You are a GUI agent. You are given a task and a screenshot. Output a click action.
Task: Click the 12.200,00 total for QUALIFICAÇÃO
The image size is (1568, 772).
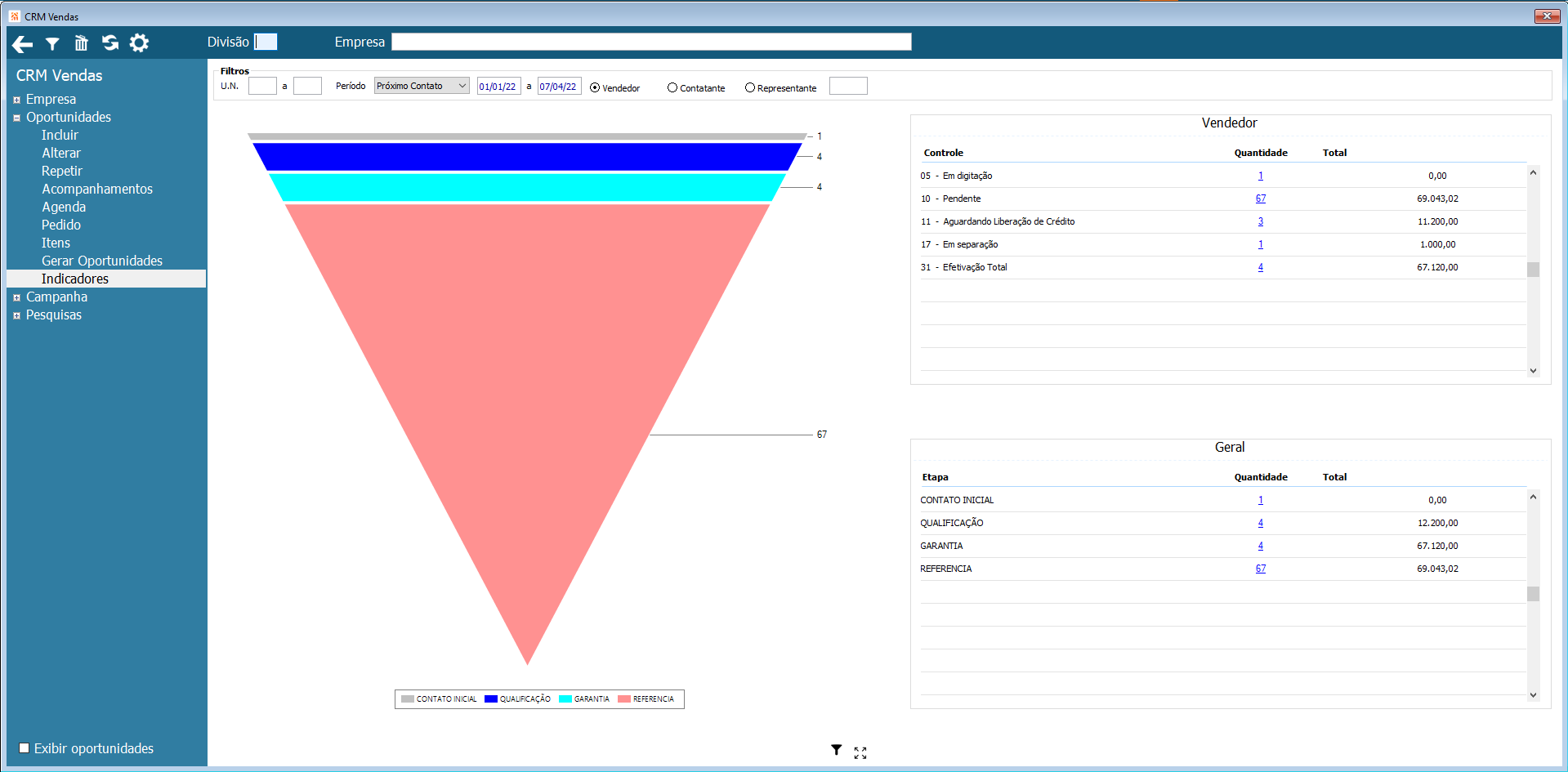(1437, 523)
